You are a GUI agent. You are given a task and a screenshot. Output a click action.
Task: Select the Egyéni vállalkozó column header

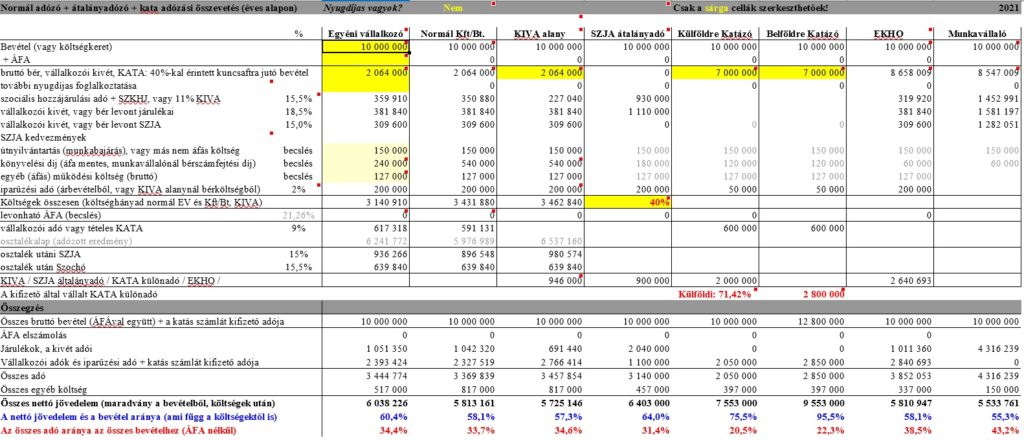coord(366,33)
